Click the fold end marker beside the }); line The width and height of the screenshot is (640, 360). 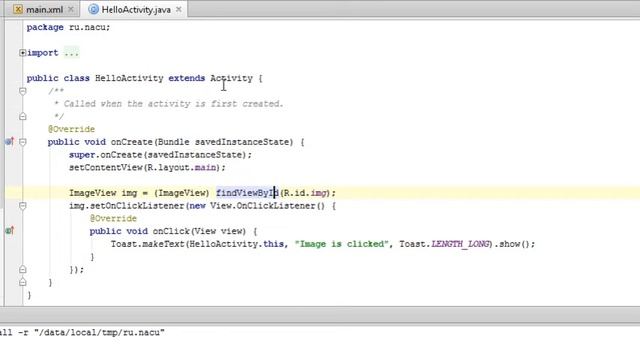22,269
